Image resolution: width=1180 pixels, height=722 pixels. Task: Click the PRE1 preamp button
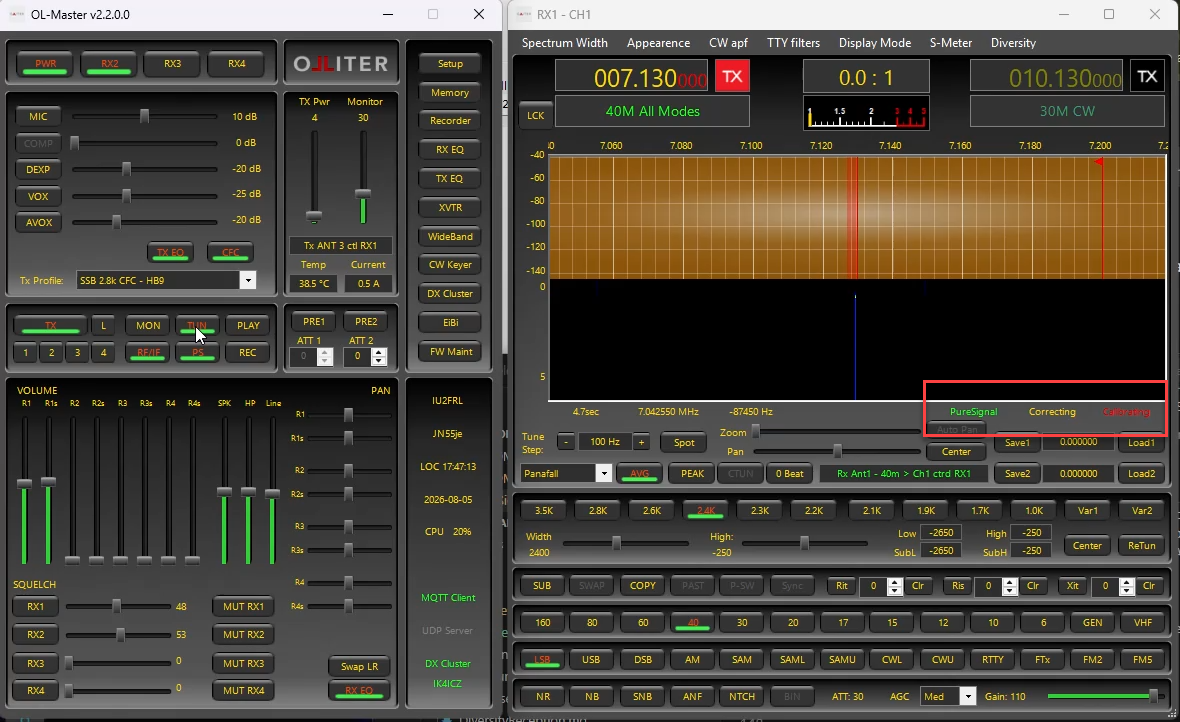point(314,321)
